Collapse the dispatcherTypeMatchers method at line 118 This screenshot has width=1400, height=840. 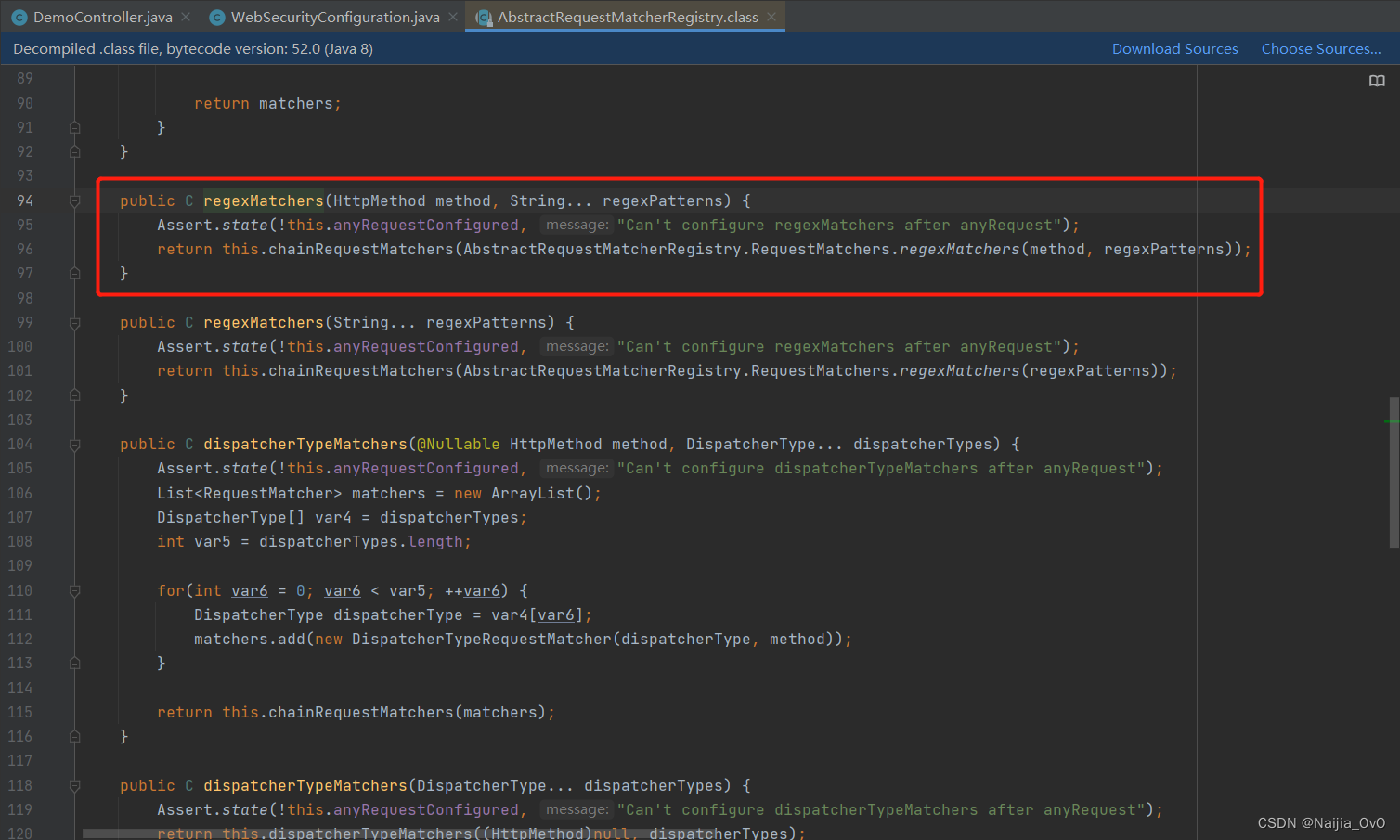pos(74,785)
